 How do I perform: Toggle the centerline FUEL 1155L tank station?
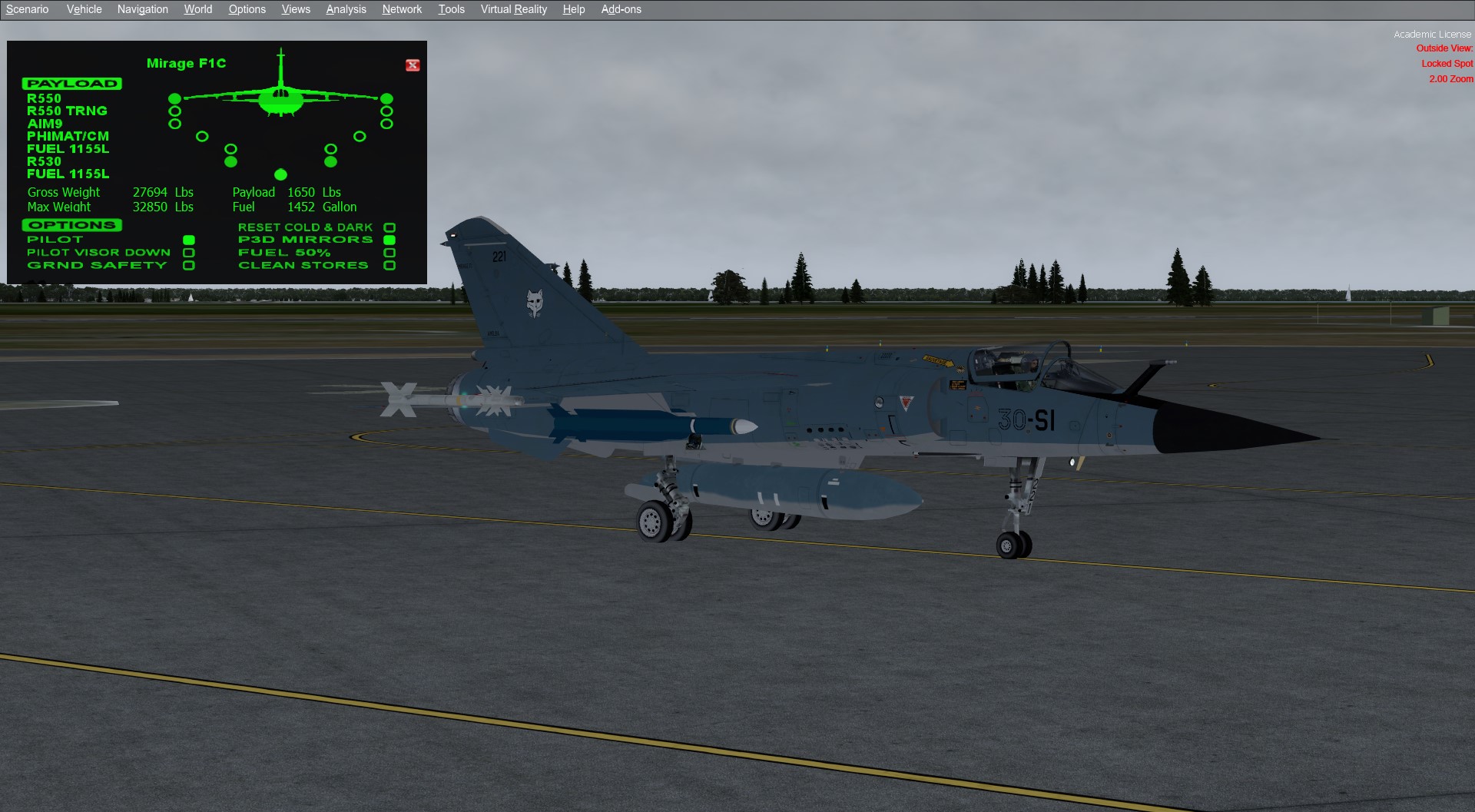pos(280,174)
